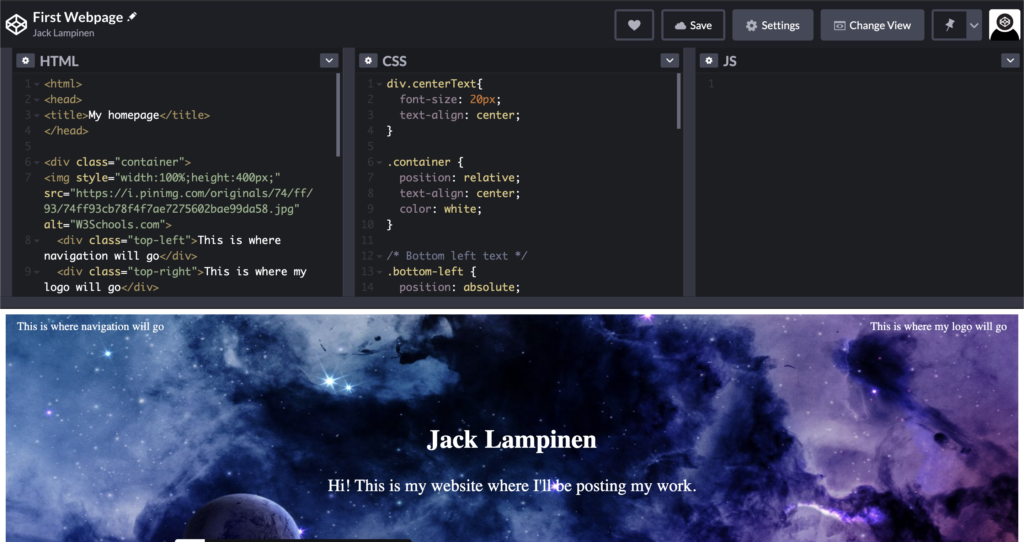
Task: Click the Change View button
Action: click(872, 25)
